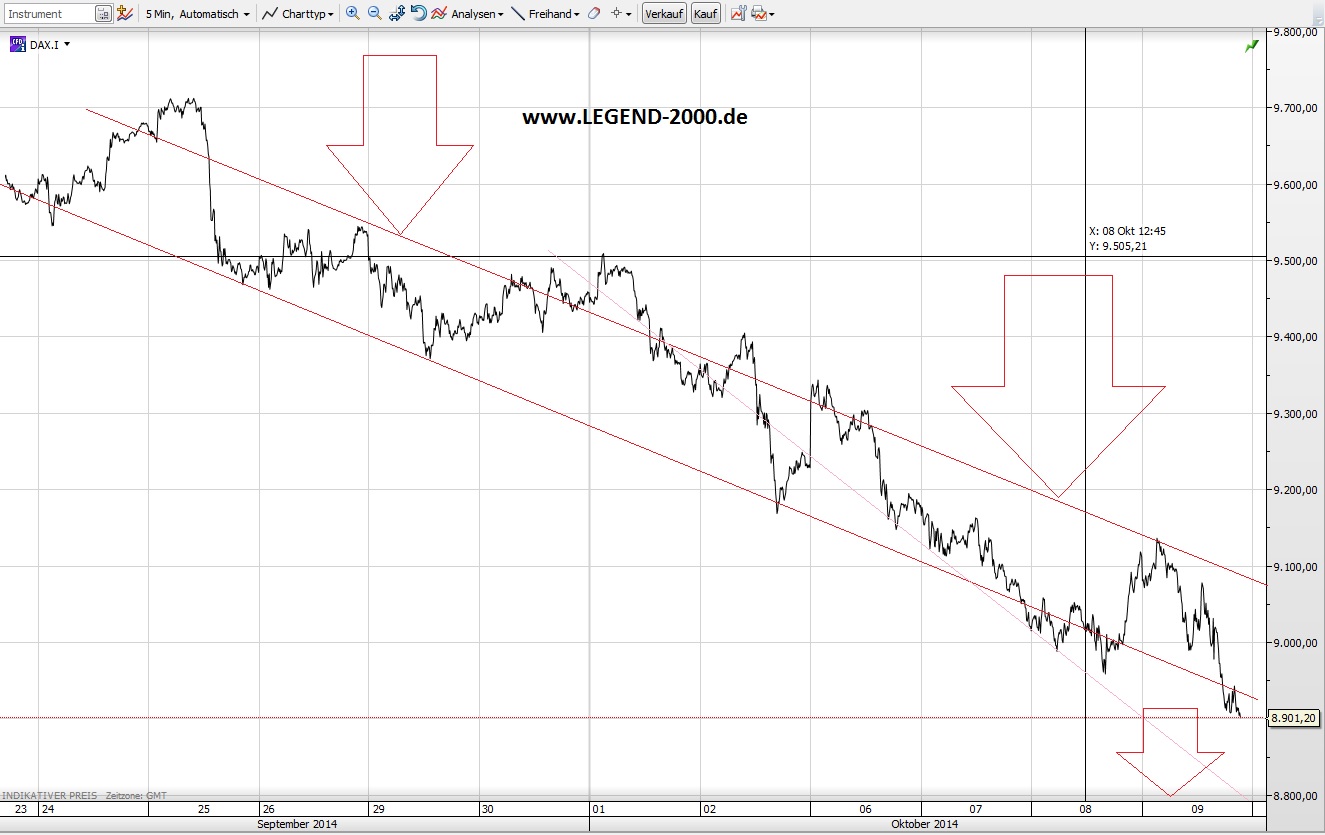
Task: Open the Analysen menu
Action: click(x=470, y=13)
